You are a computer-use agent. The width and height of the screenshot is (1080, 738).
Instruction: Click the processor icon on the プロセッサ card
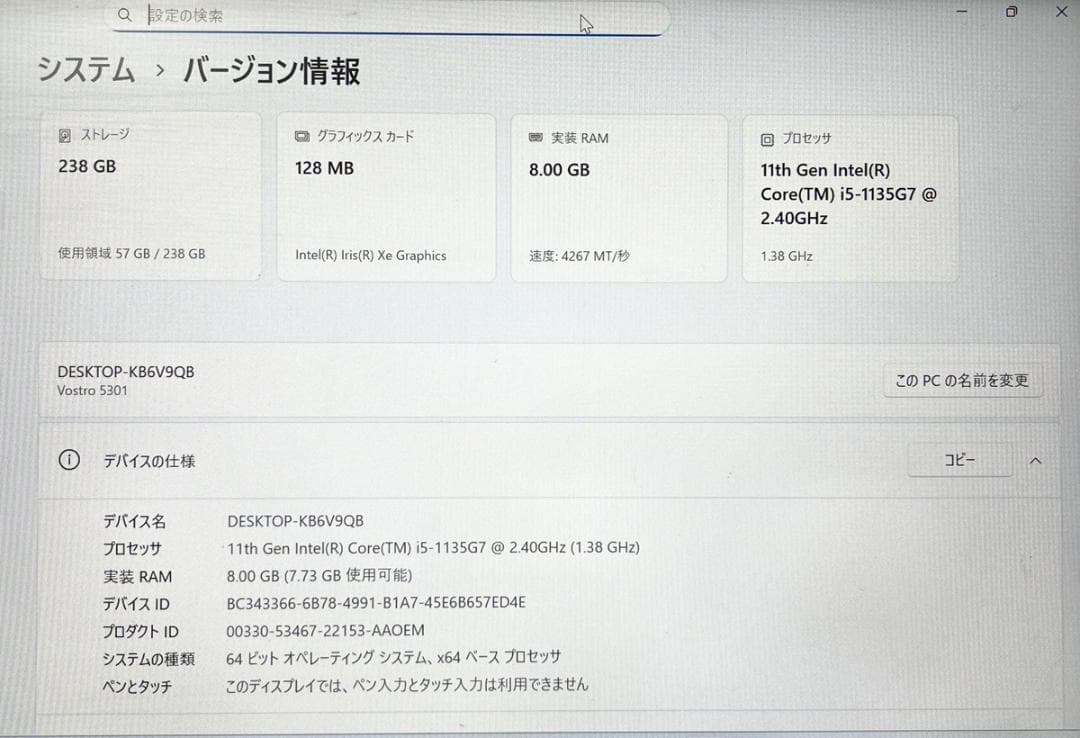pos(767,140)
